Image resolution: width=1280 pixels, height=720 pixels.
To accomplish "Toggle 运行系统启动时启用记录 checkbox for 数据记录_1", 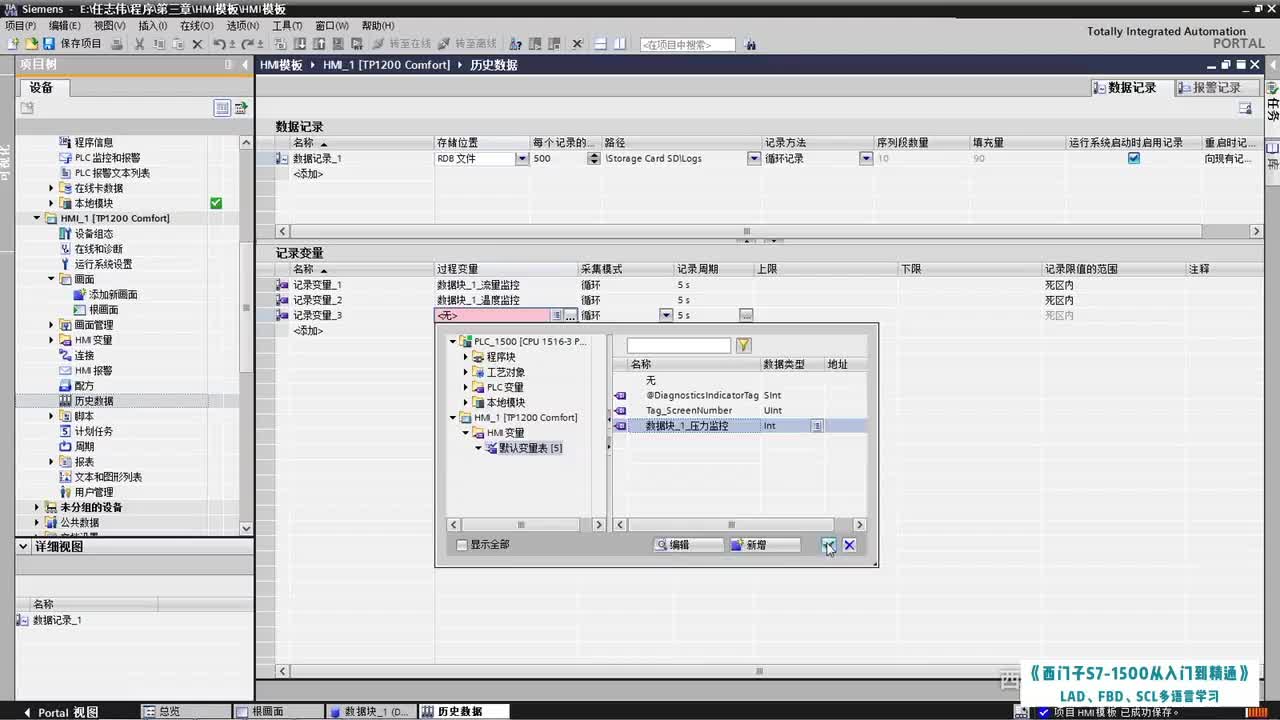I will (1133, 158).
